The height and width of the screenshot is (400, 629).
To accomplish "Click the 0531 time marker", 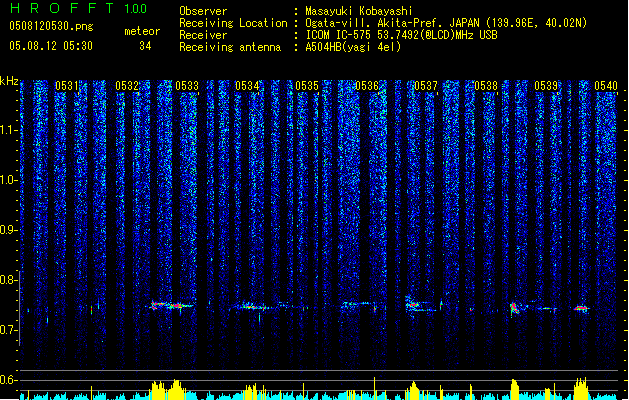I will click(x=67, y=86).
